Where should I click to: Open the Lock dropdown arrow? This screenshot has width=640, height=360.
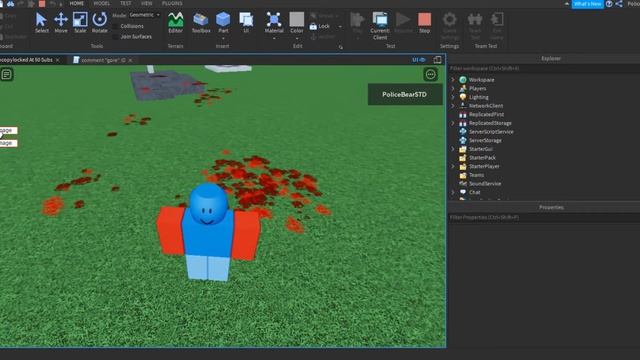coord(340,27)
